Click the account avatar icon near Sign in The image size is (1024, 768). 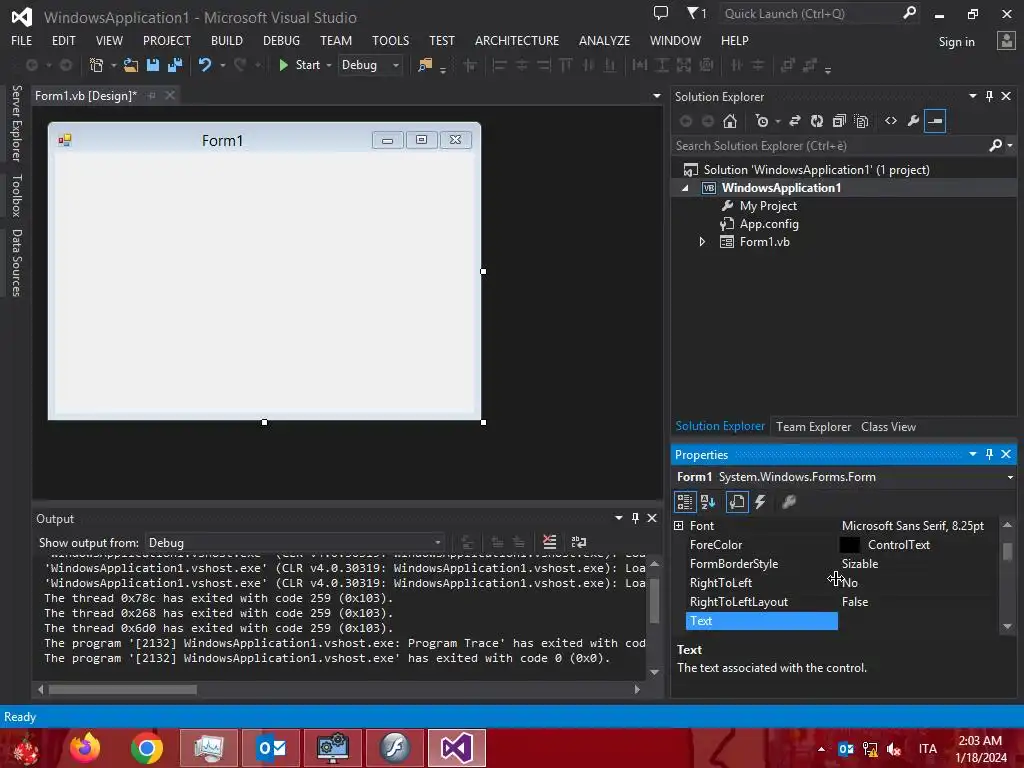tap(1006, 40)
